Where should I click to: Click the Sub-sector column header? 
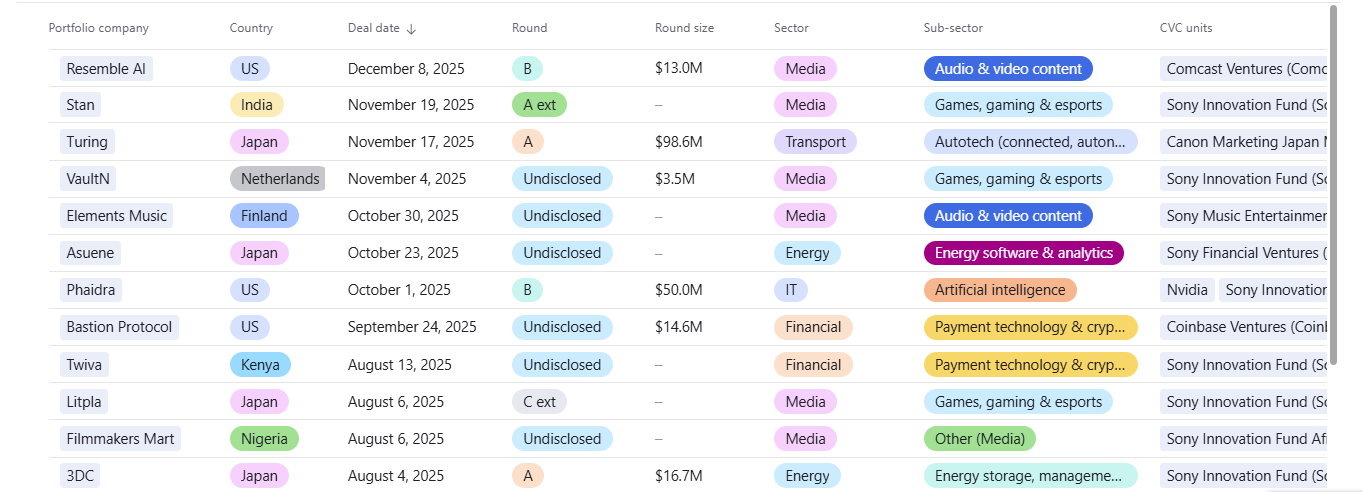click(x=956, y=28)
